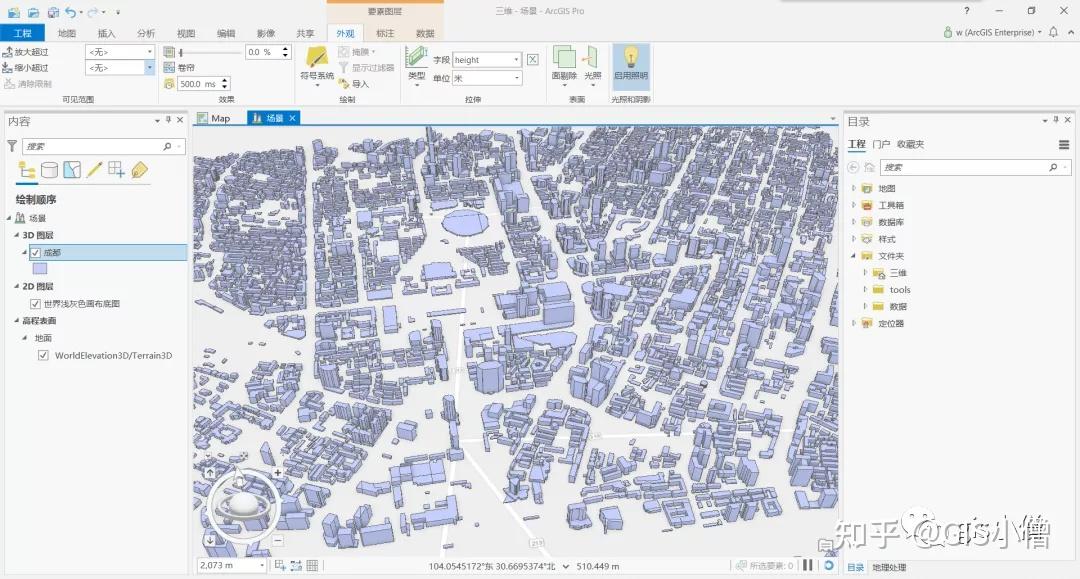This screenshot has width=1080, height=579.
Task: Uncheck WorldElevation3D/Terrain3D elevation source
Action: click(43, 355)
